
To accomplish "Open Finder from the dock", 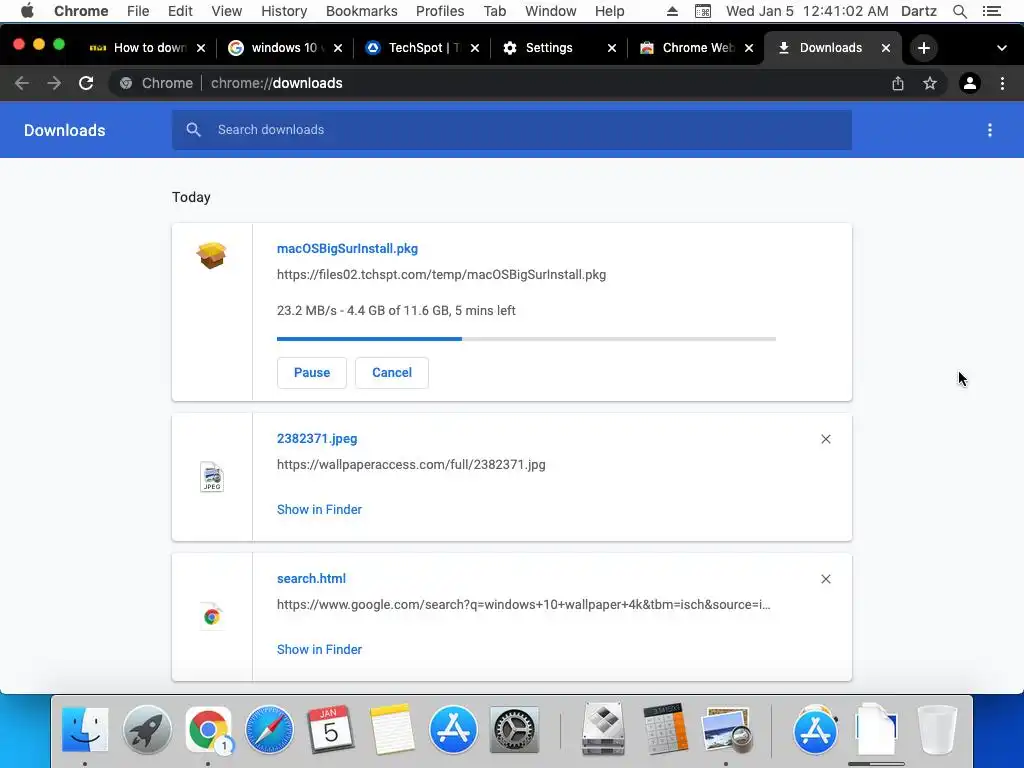I will click(85, 729).
